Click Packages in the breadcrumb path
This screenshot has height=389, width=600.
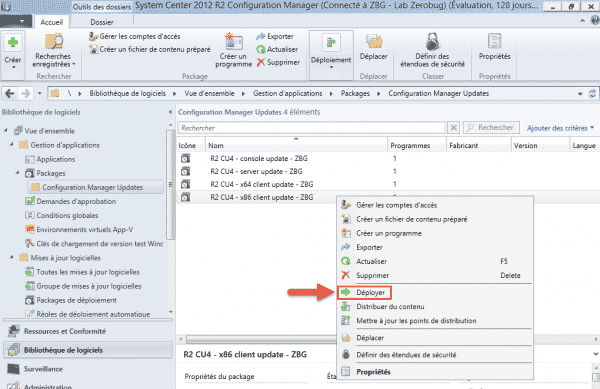click(x=355, y=93)
